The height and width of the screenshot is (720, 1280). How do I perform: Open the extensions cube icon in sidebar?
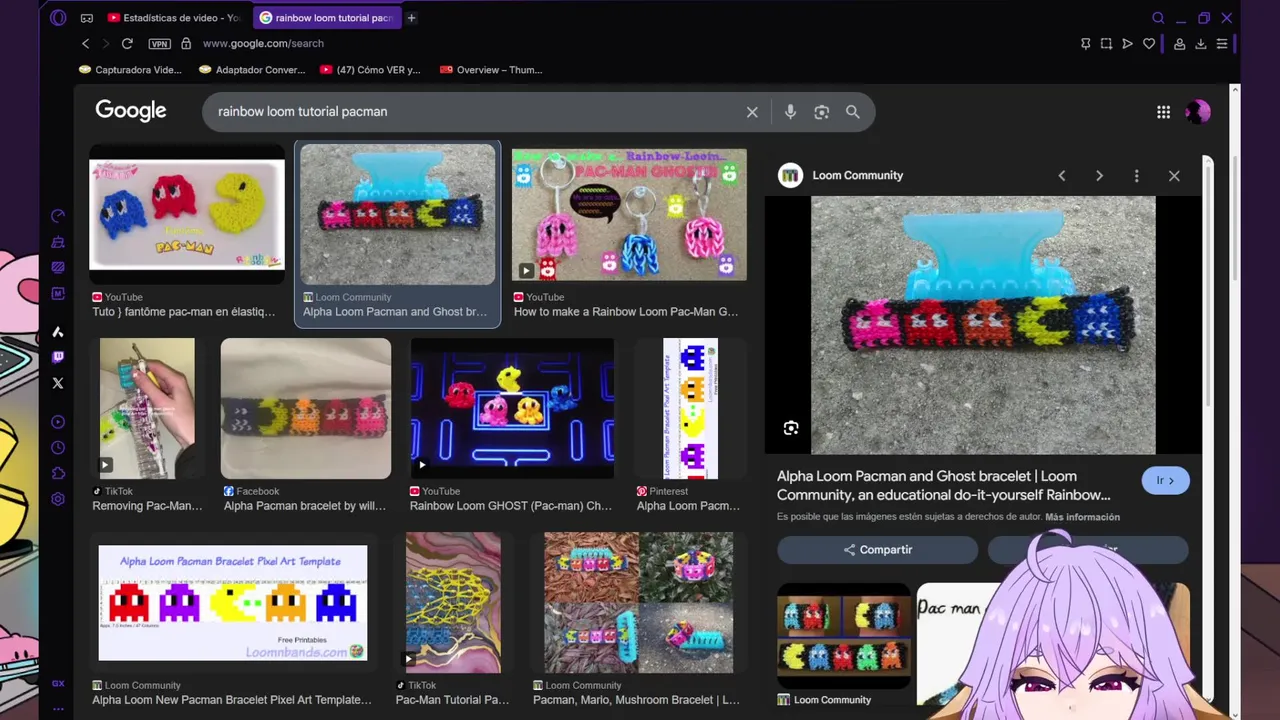pyautogui.click(x=58, y=474)
